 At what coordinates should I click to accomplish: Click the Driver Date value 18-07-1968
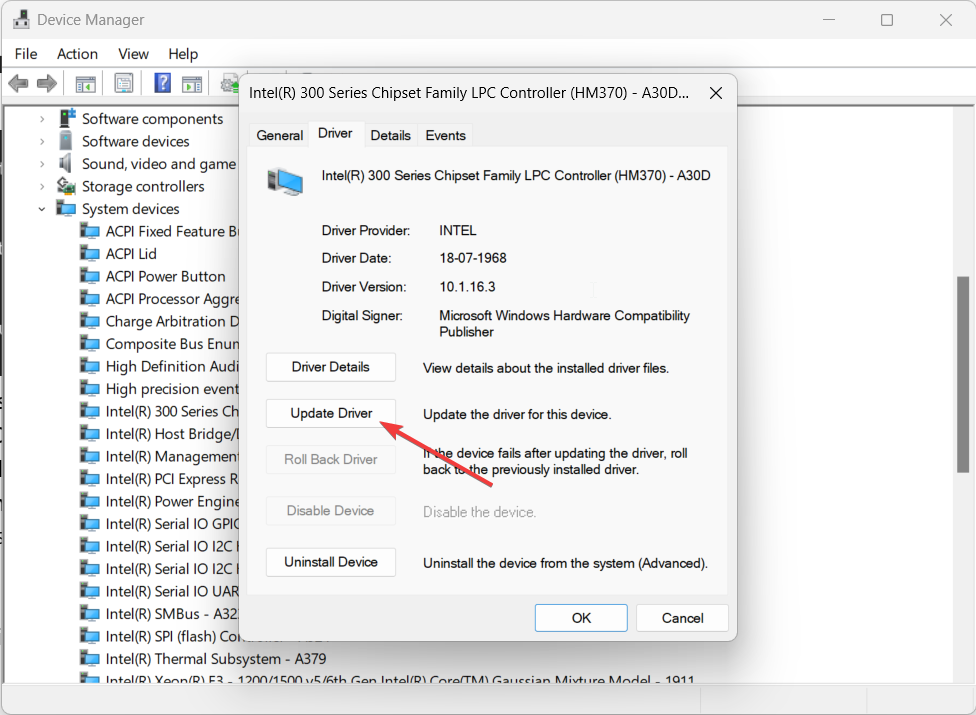coord(472,258)
